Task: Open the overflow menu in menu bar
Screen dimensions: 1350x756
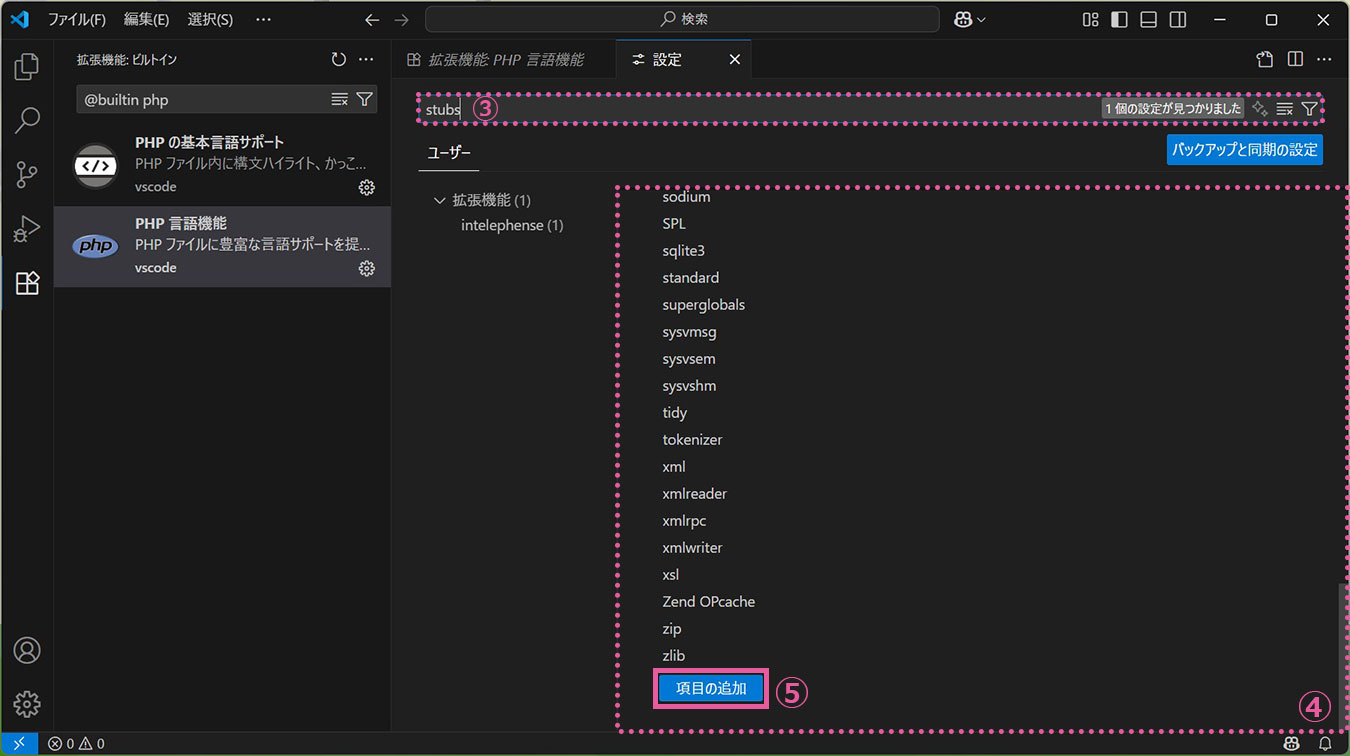Action: point(263,20)
